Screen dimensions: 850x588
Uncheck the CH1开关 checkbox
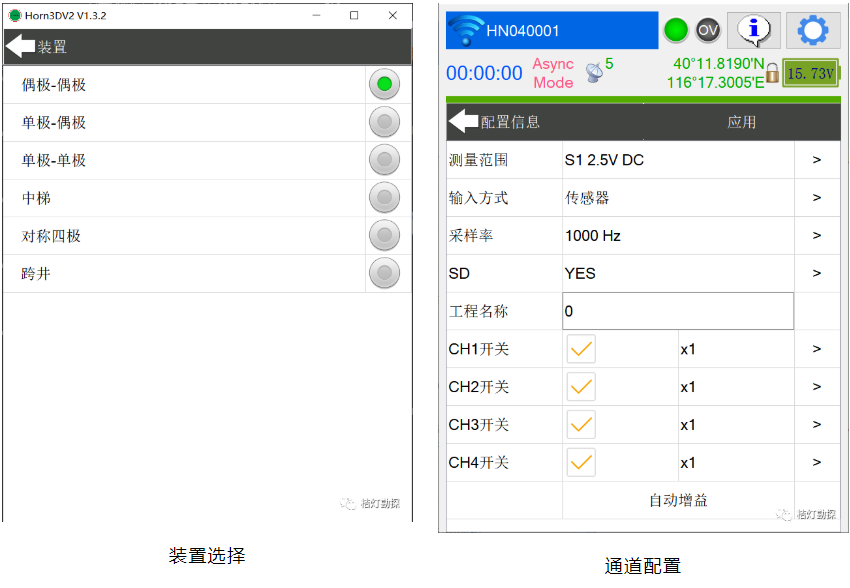(581, 349)
